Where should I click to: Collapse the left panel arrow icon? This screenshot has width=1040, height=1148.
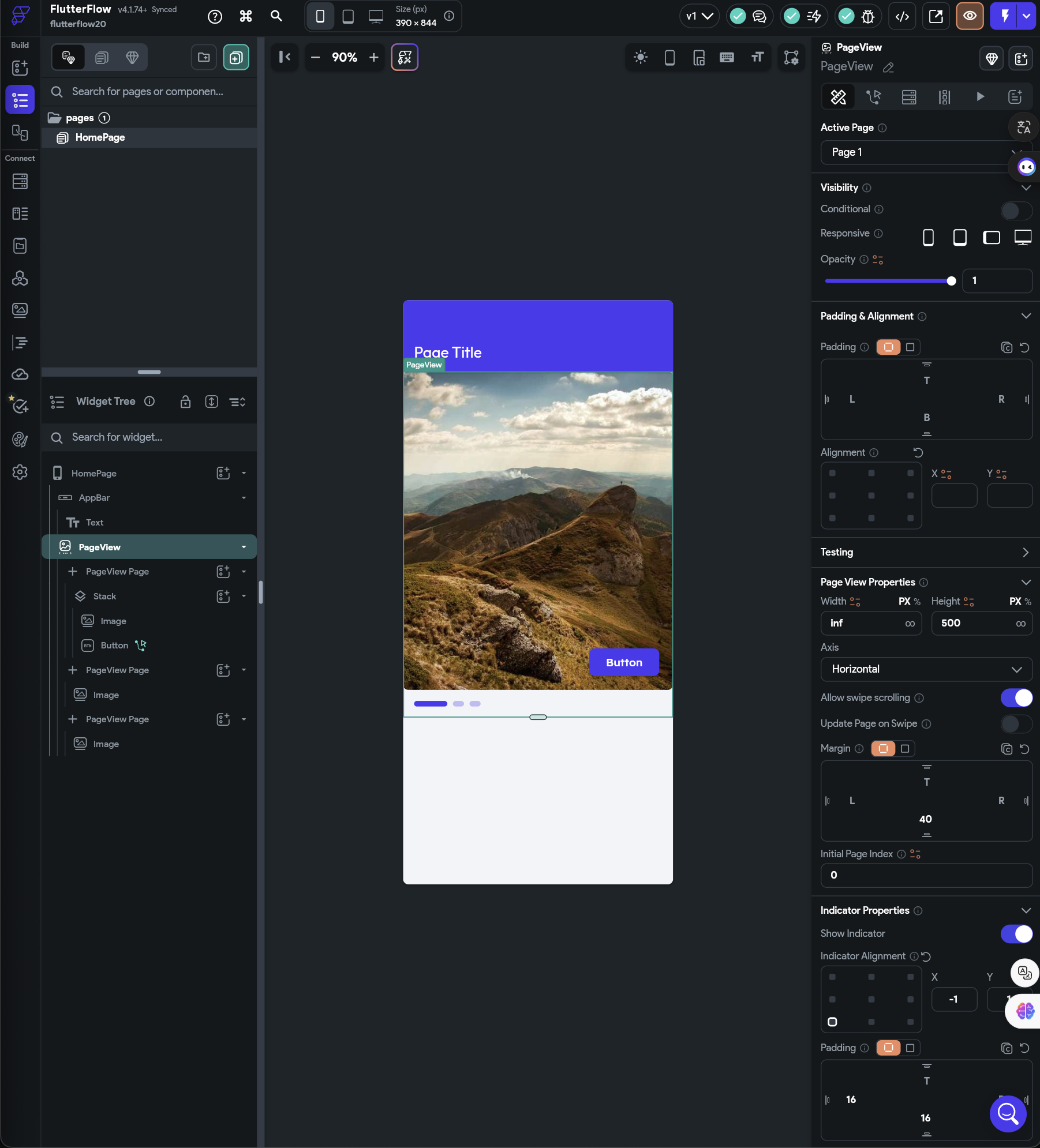pyautogui.click(x=285, y=57)
